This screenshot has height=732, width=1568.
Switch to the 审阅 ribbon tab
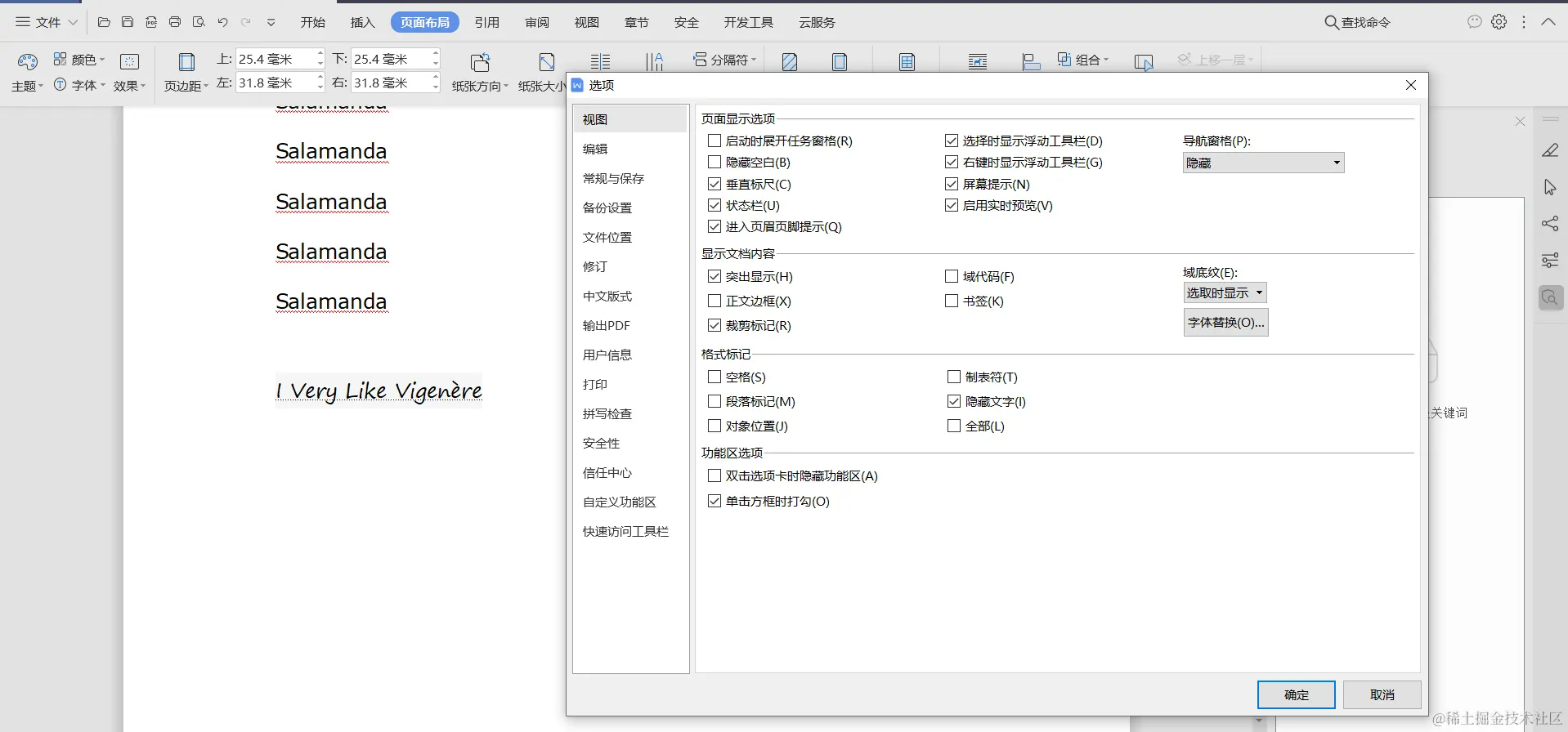click(537, 22)
